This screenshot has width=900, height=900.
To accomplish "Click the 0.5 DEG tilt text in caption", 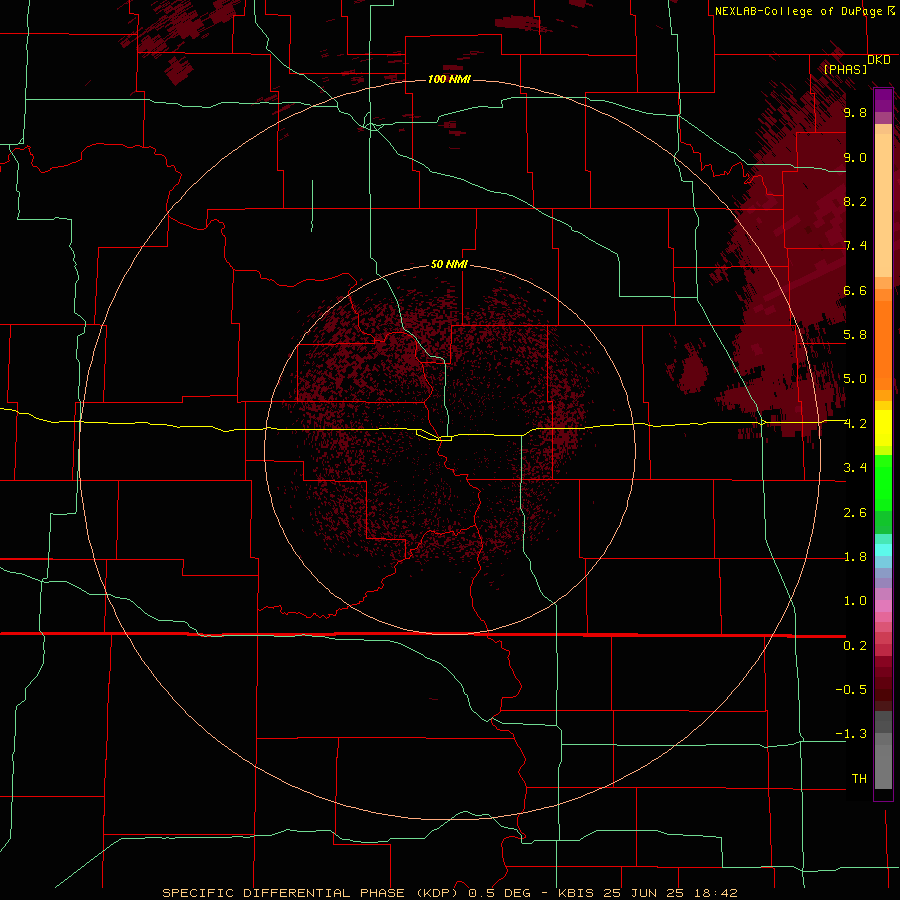I will (x=499, y=893).
